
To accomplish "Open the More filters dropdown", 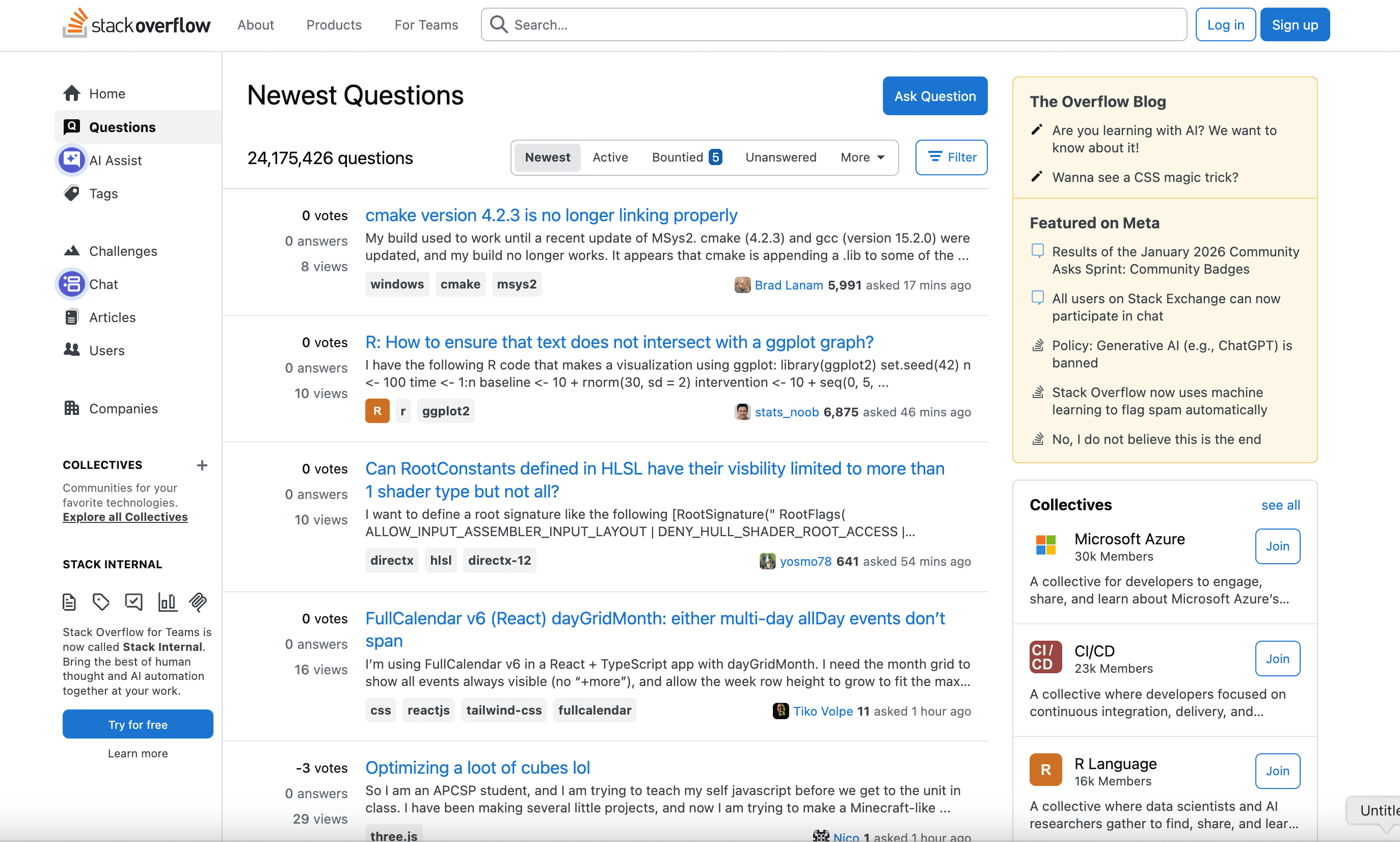I will point(861,157).
